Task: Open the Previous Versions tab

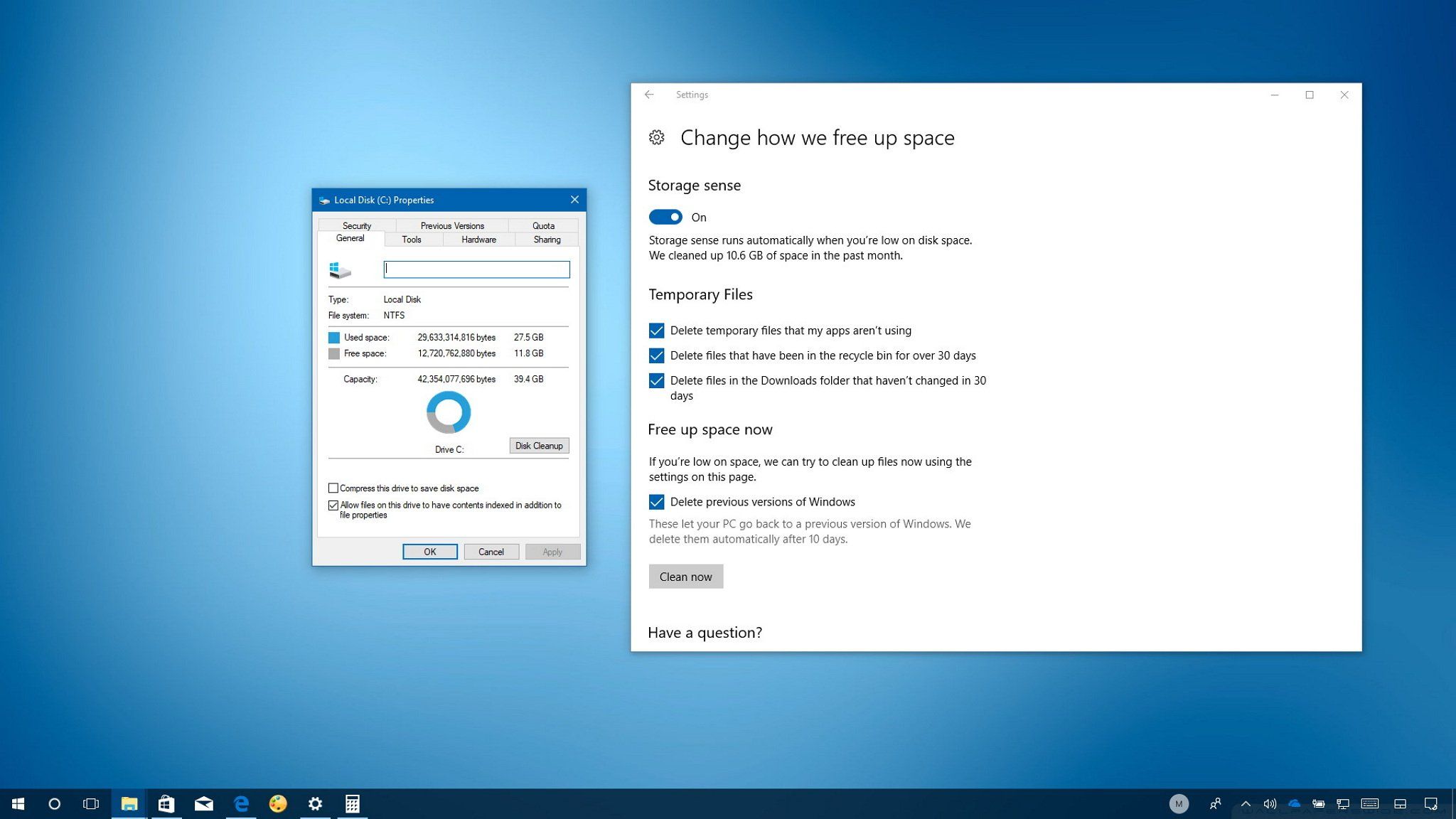Action: point(451,225)
